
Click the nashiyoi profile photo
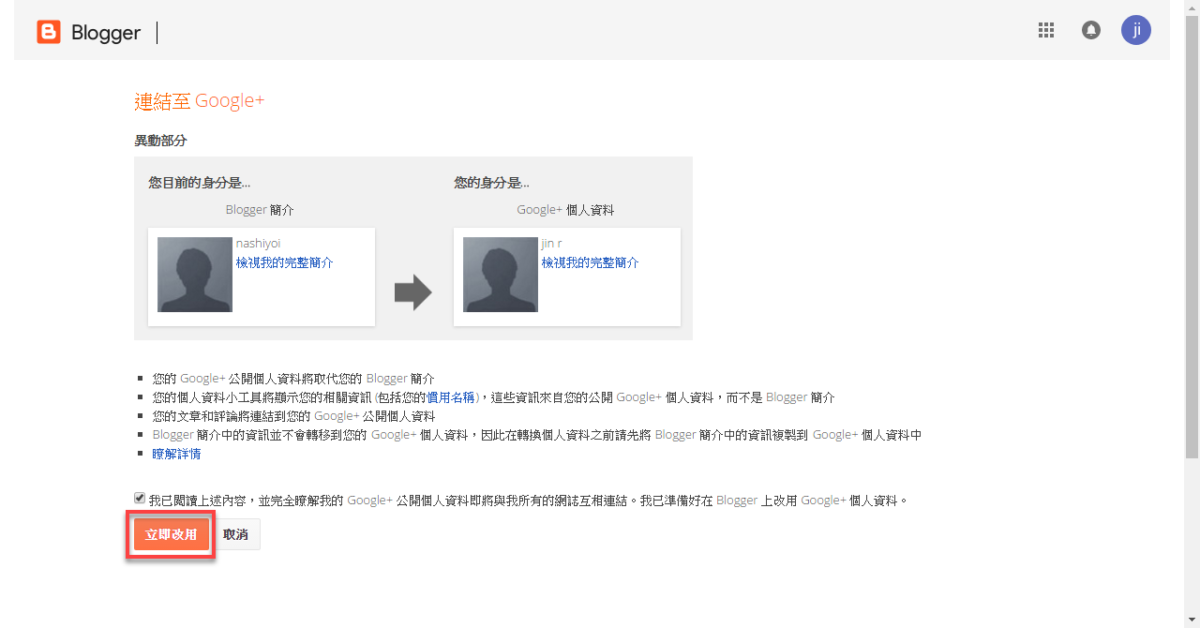coord(195,274)
